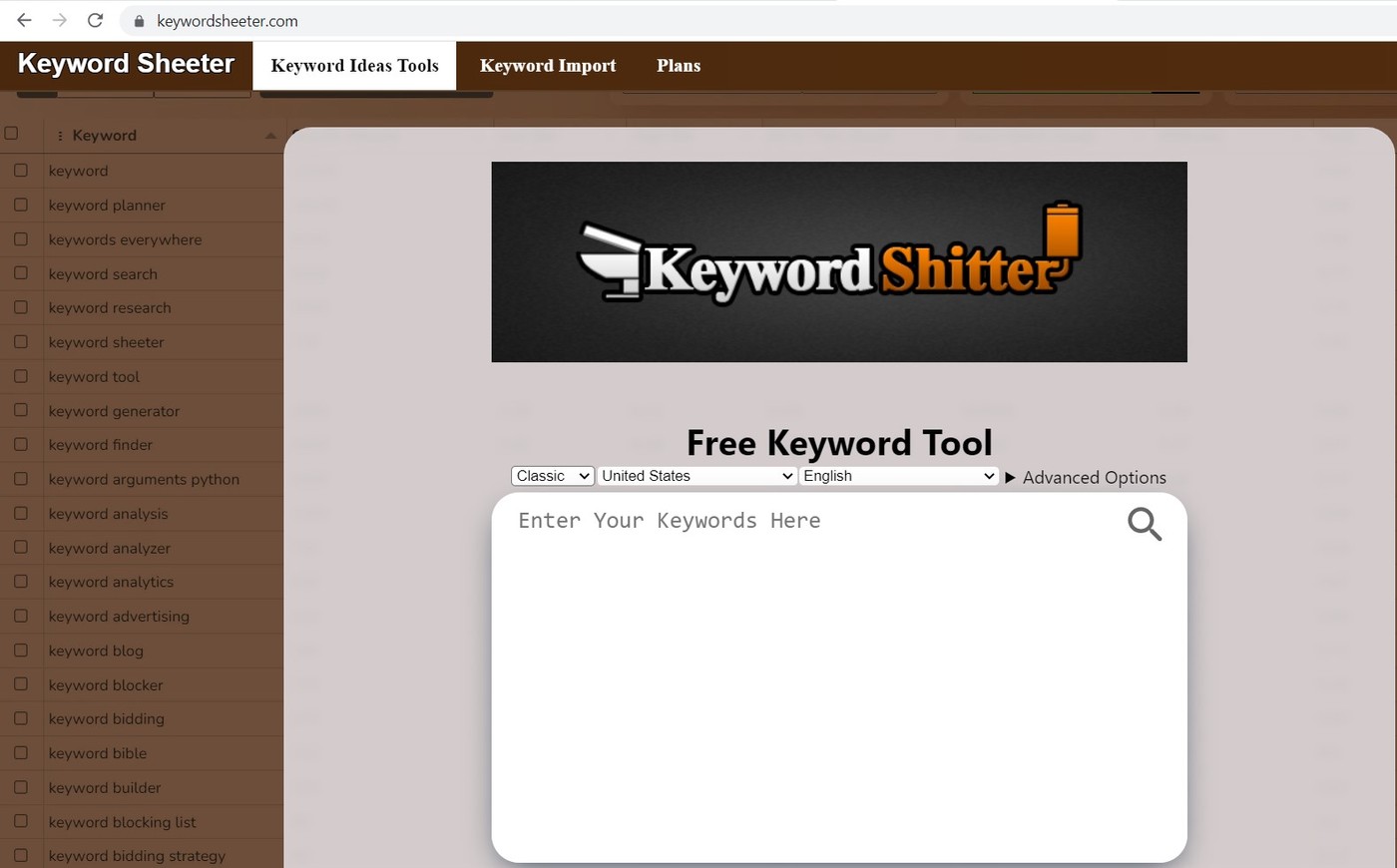
Task: Check the box for 'keyword bible'
Action: click(21, 752)
